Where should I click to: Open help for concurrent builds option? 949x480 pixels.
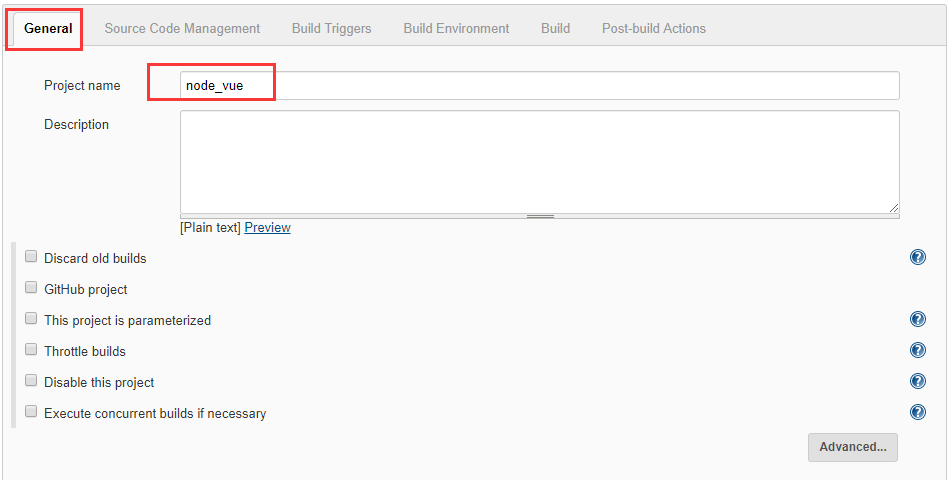pos(917,413)
